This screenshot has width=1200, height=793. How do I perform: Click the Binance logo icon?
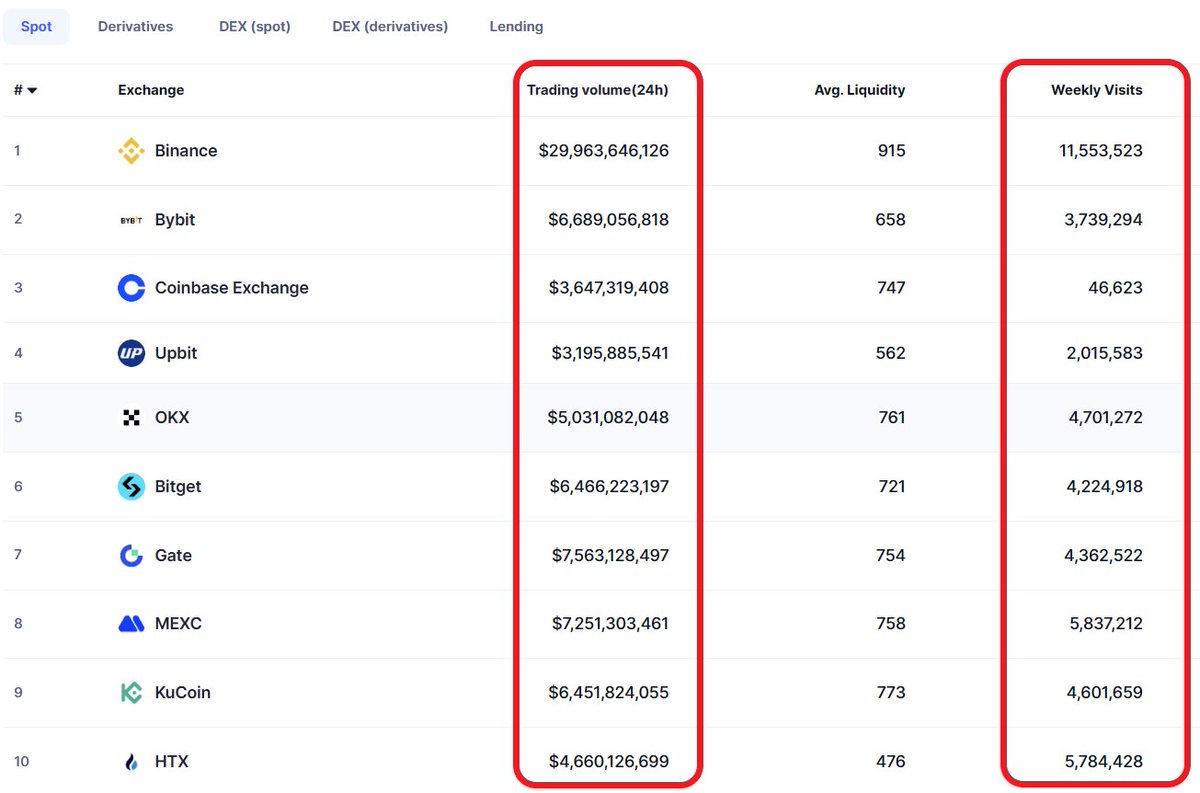click(131, 151)
